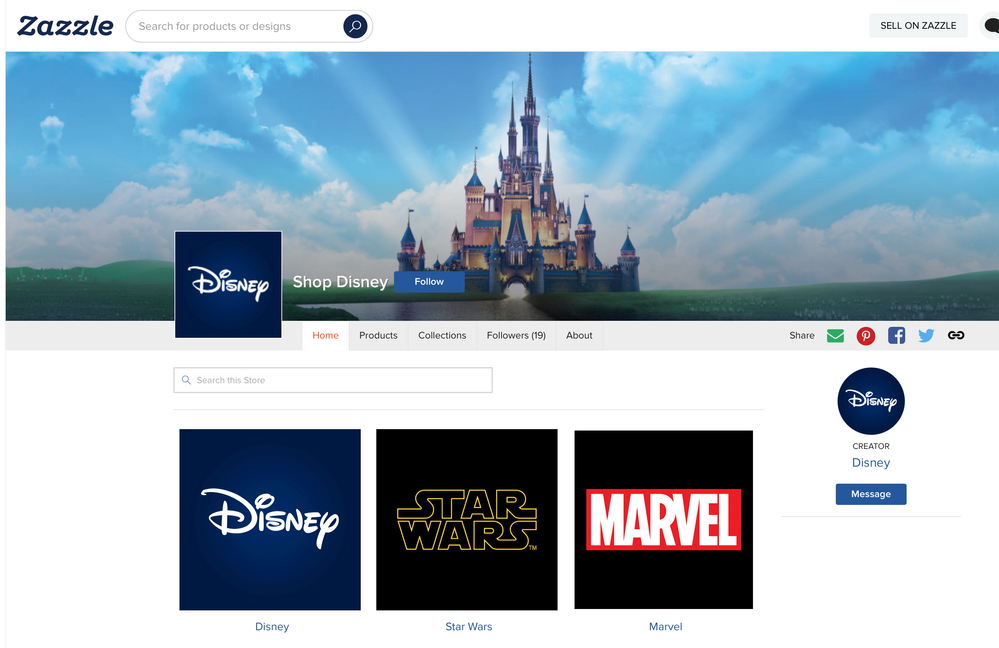This screenshot has height=648, width=999.
Task: Open the Collections tab
Action: [442, 335]
